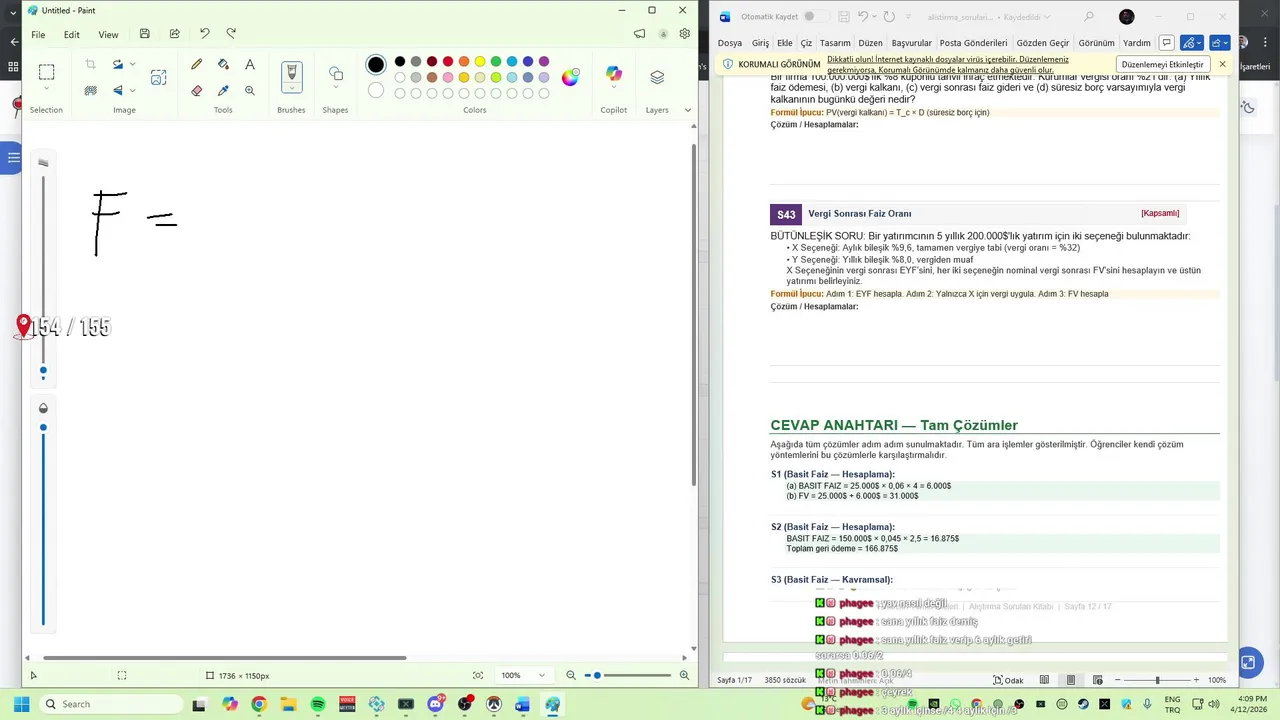Switch to the Tasarım tab in Word
Viewport: 1280px width, 720px height.
click(x=835, y=43)
